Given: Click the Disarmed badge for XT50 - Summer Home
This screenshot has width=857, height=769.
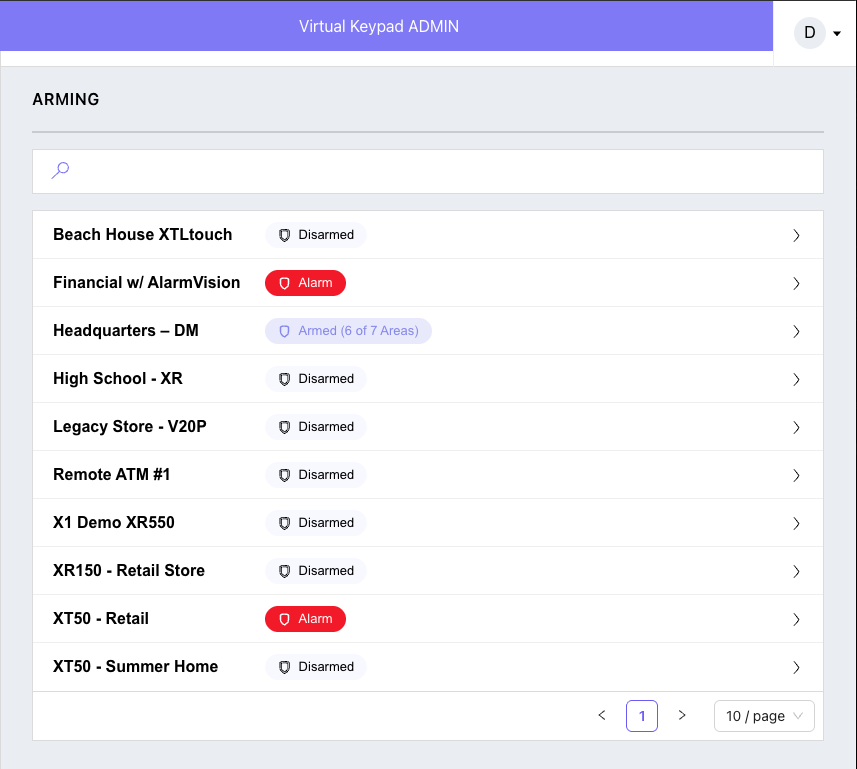Looking at the screenshot, I should [x=316, y=667].
